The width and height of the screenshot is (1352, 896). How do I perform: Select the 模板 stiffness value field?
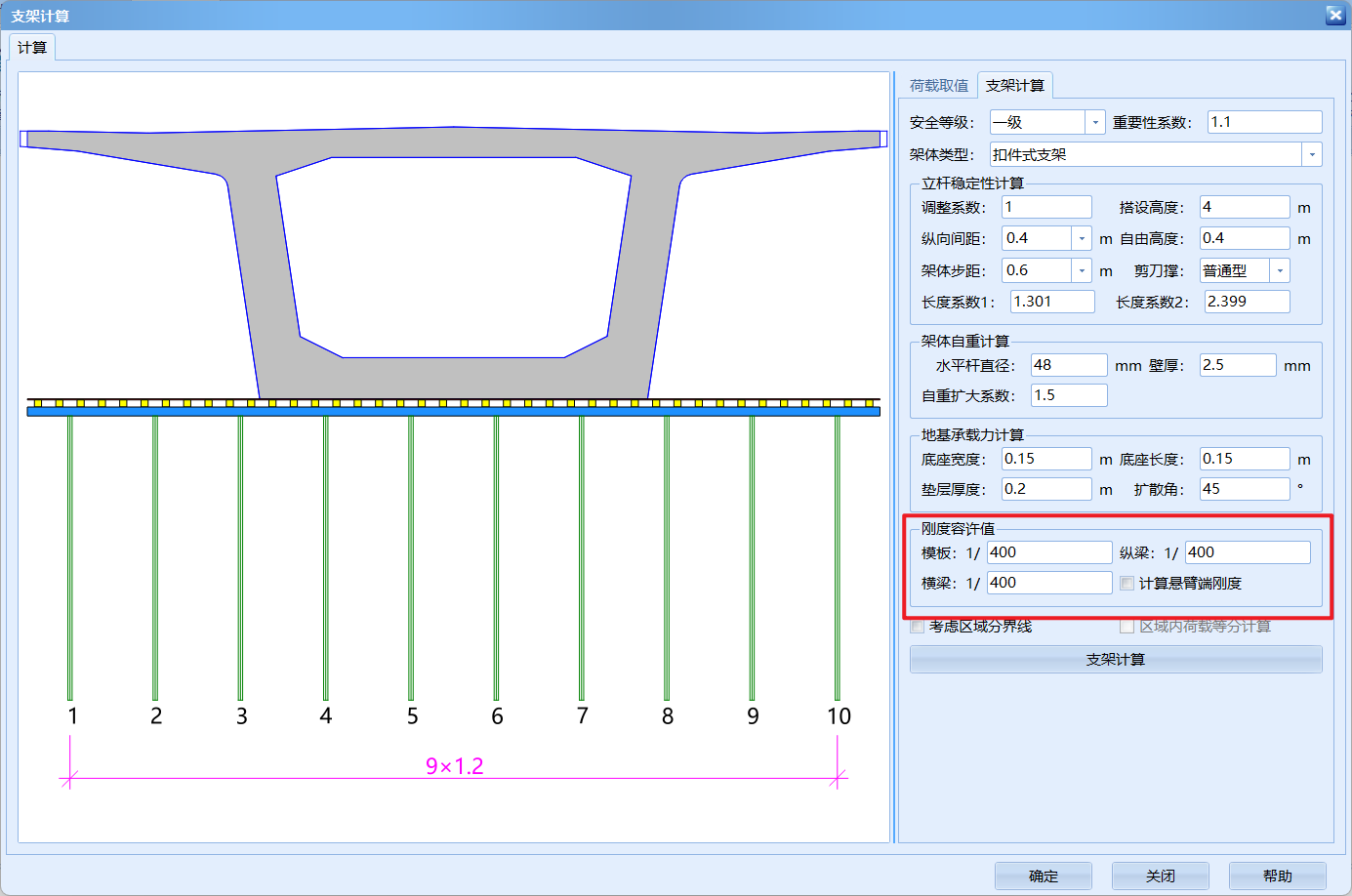pyautogui.click(x=1048, y=552)
